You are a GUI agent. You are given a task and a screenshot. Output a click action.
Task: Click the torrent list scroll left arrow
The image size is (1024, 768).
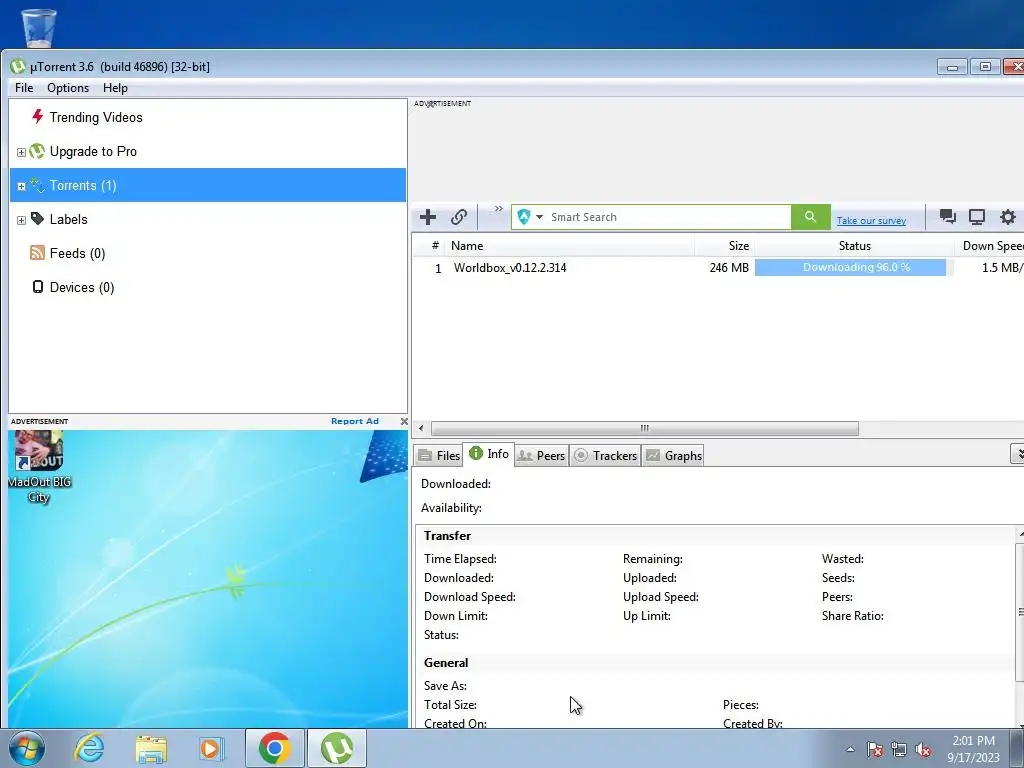[x=421, y=428]
